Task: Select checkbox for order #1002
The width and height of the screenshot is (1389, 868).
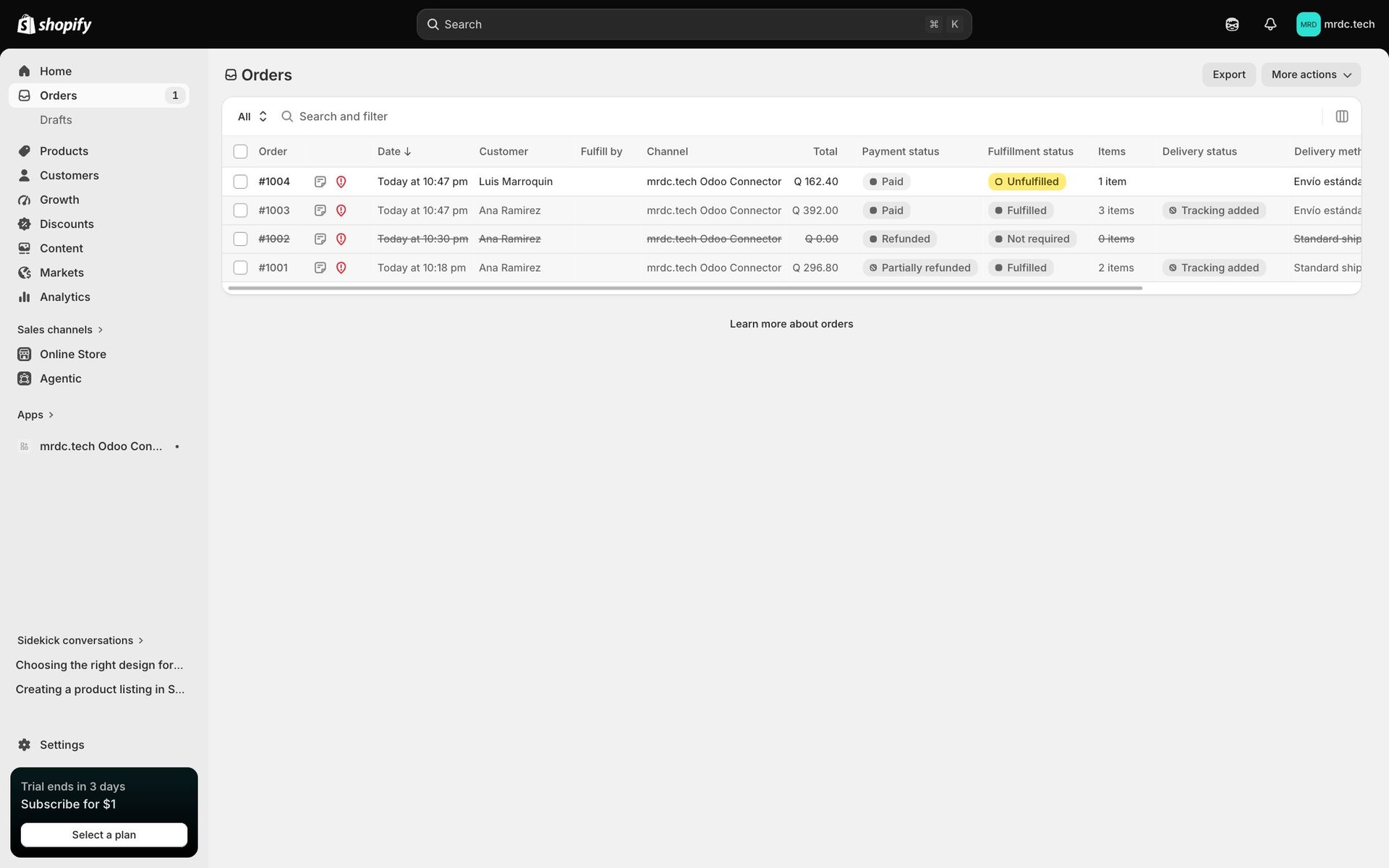Action: point(240,239)
